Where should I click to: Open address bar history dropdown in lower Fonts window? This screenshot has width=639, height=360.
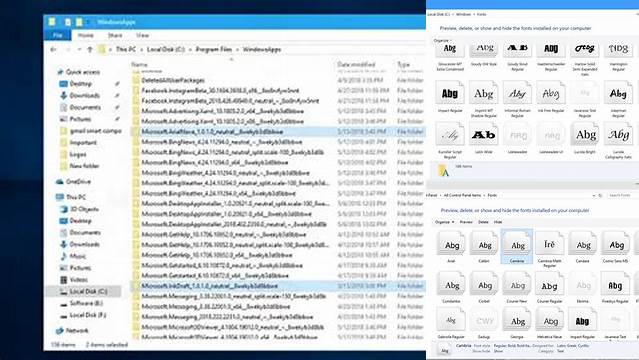(593, 196)
